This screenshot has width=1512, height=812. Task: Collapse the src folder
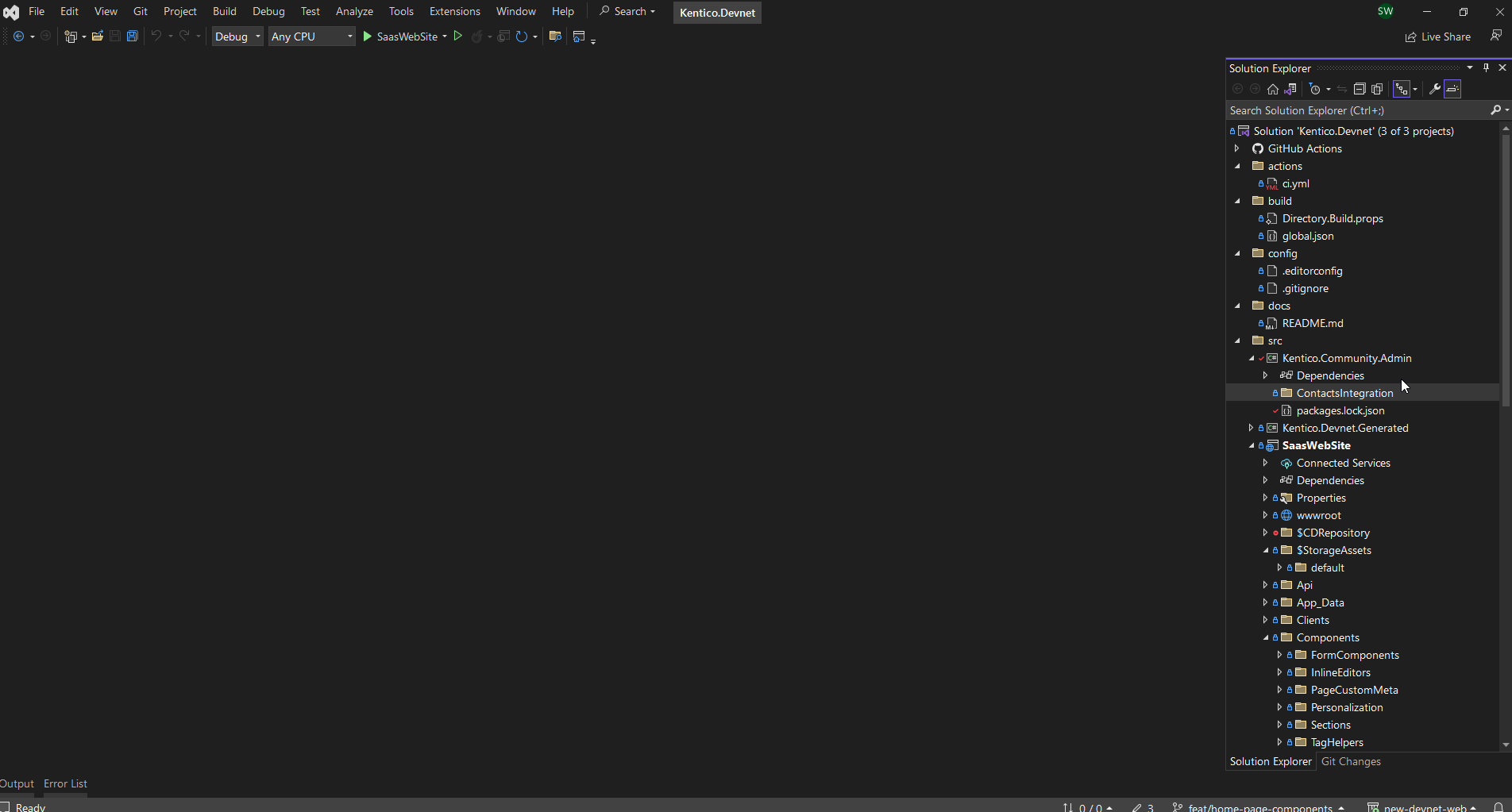click(x=1237, y=341)
